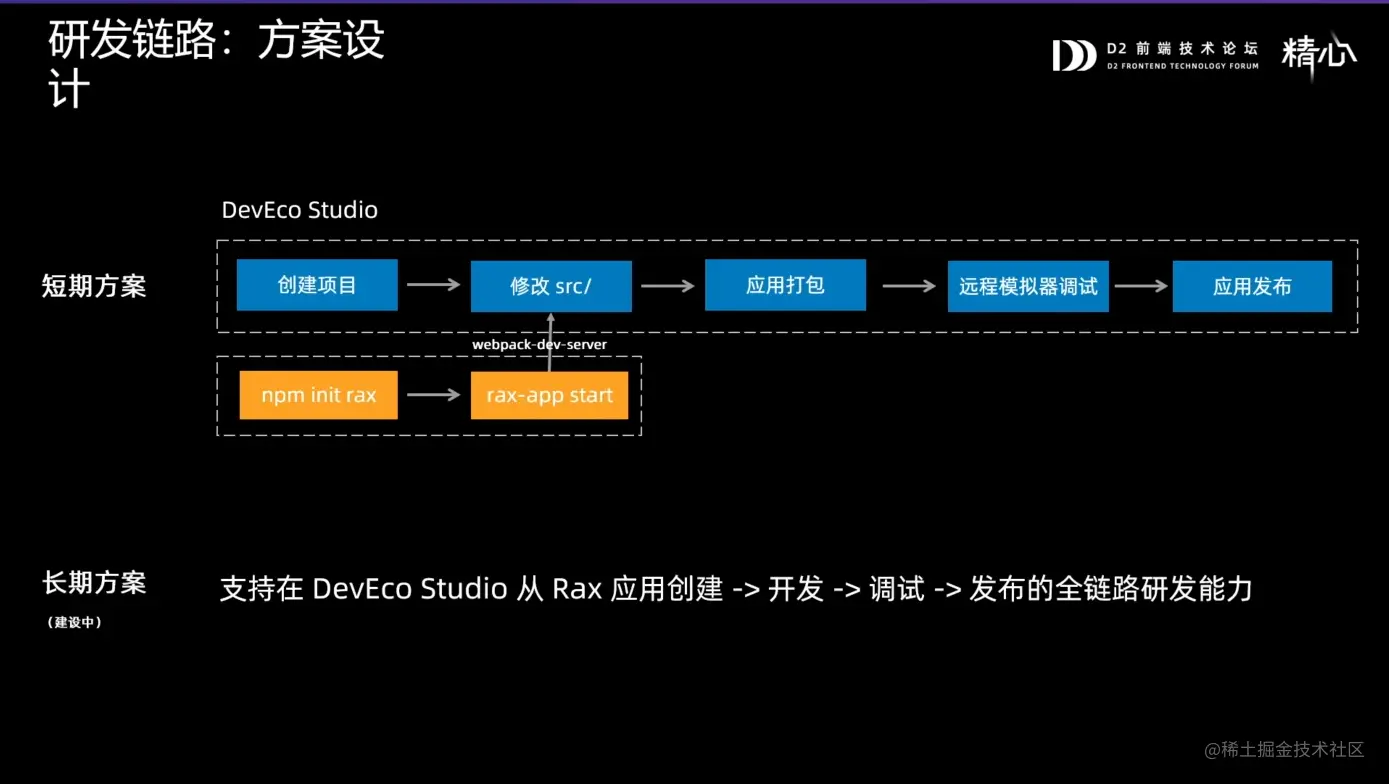The image size is (1389, 784).
Task: Click the 应用打包 step box
Action: pos(785,285)
